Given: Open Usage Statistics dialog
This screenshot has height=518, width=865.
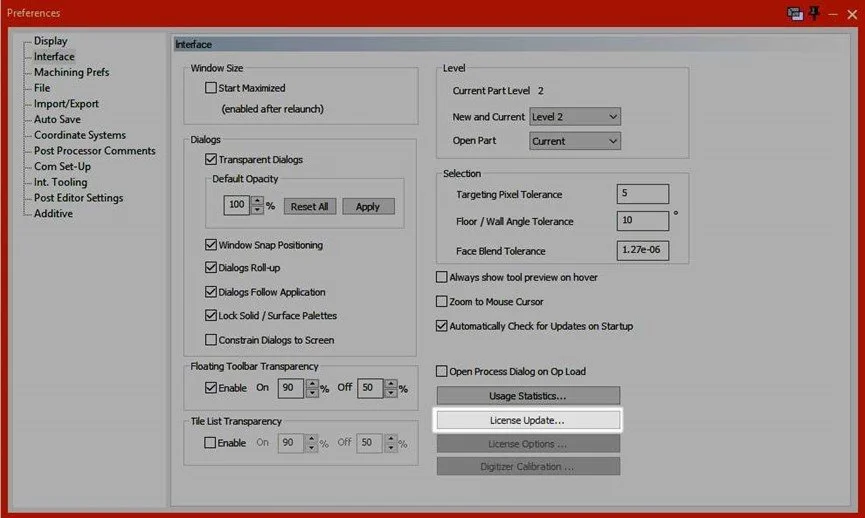Looking at the screenshot, I should 528,396.
